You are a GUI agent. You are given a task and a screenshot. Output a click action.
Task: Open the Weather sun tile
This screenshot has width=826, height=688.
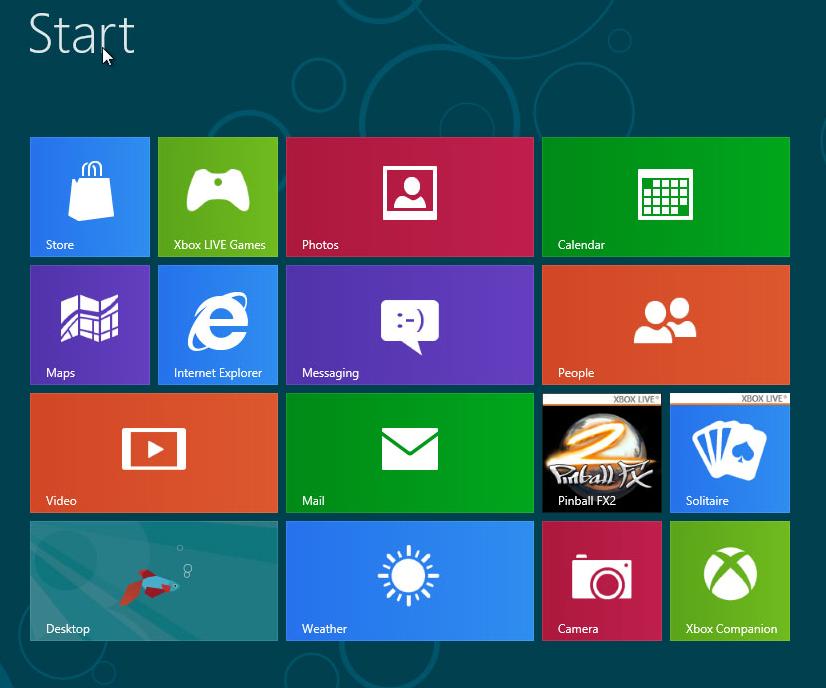pos(409,580)
